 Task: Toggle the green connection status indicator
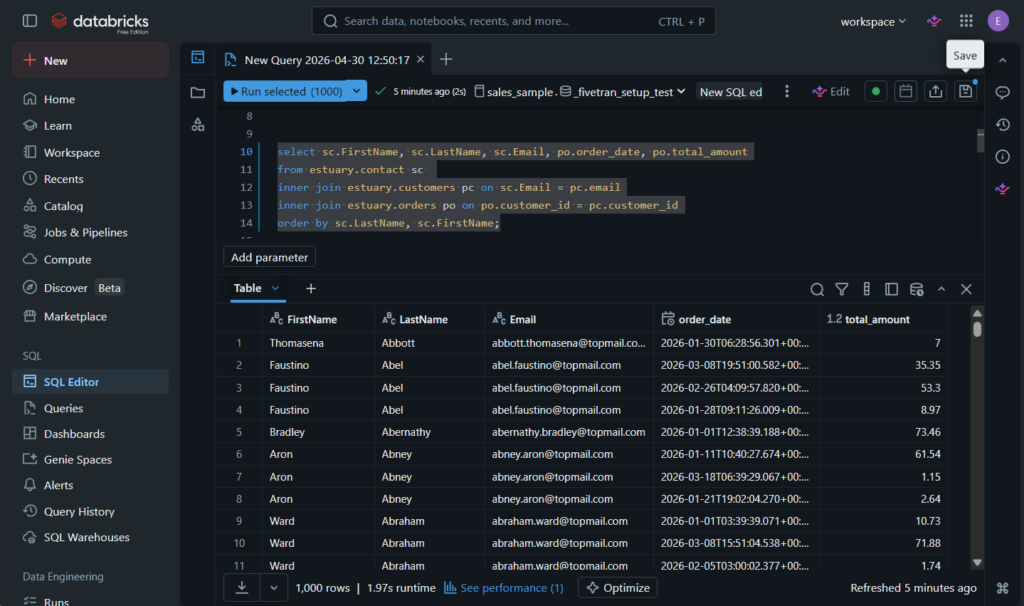pyautogui.click(x=875, y=91)
